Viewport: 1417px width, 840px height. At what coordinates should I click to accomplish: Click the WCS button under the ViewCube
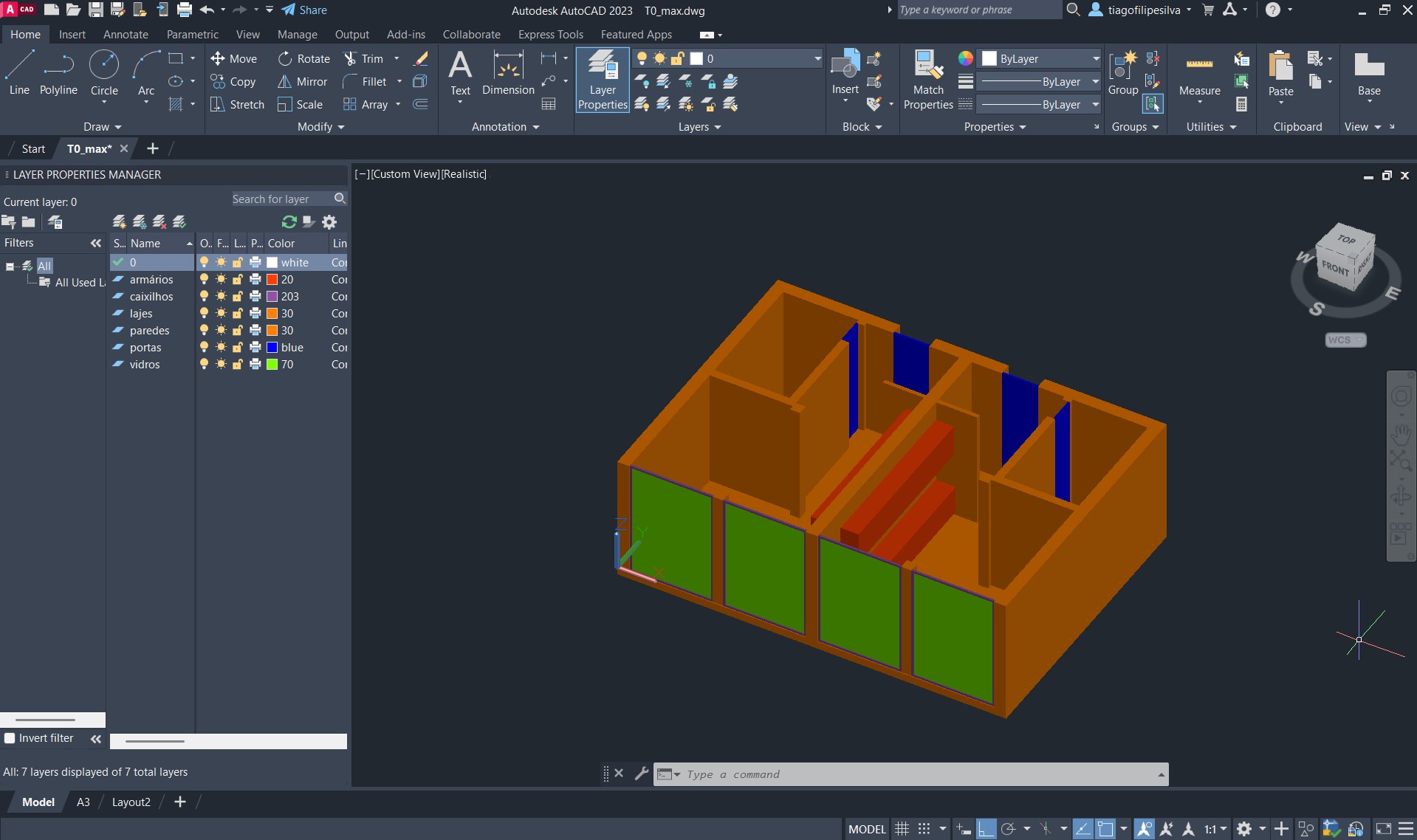1345,340
